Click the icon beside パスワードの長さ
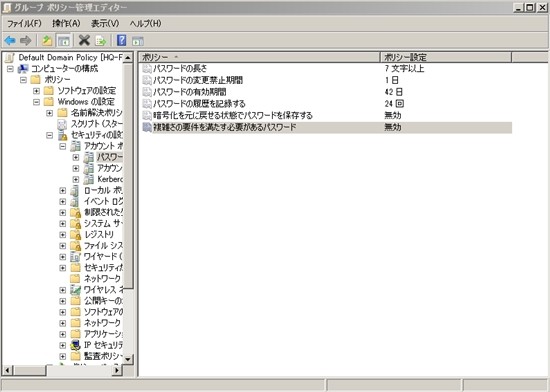 click(147, 68)
